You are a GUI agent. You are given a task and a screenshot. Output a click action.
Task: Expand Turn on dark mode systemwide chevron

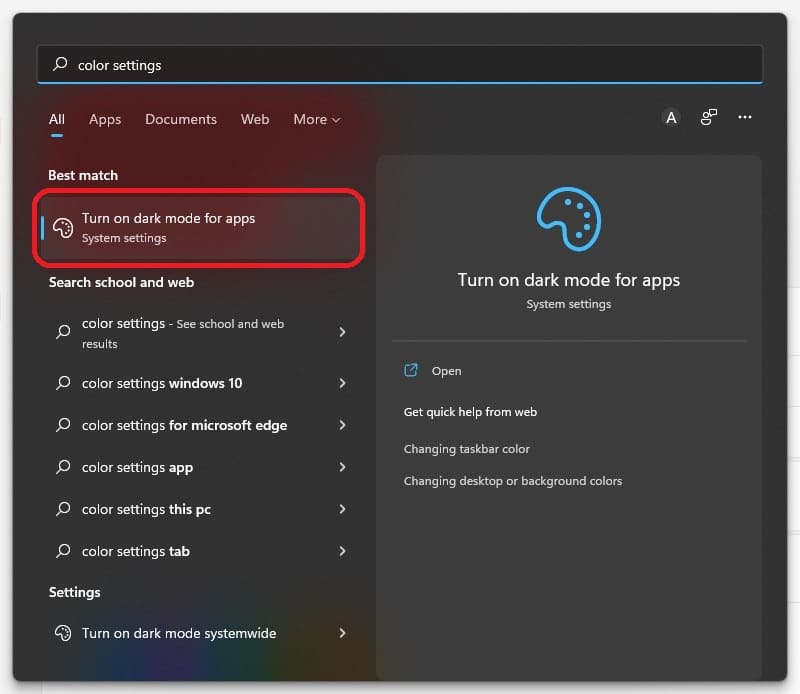(x=342, y=633)
